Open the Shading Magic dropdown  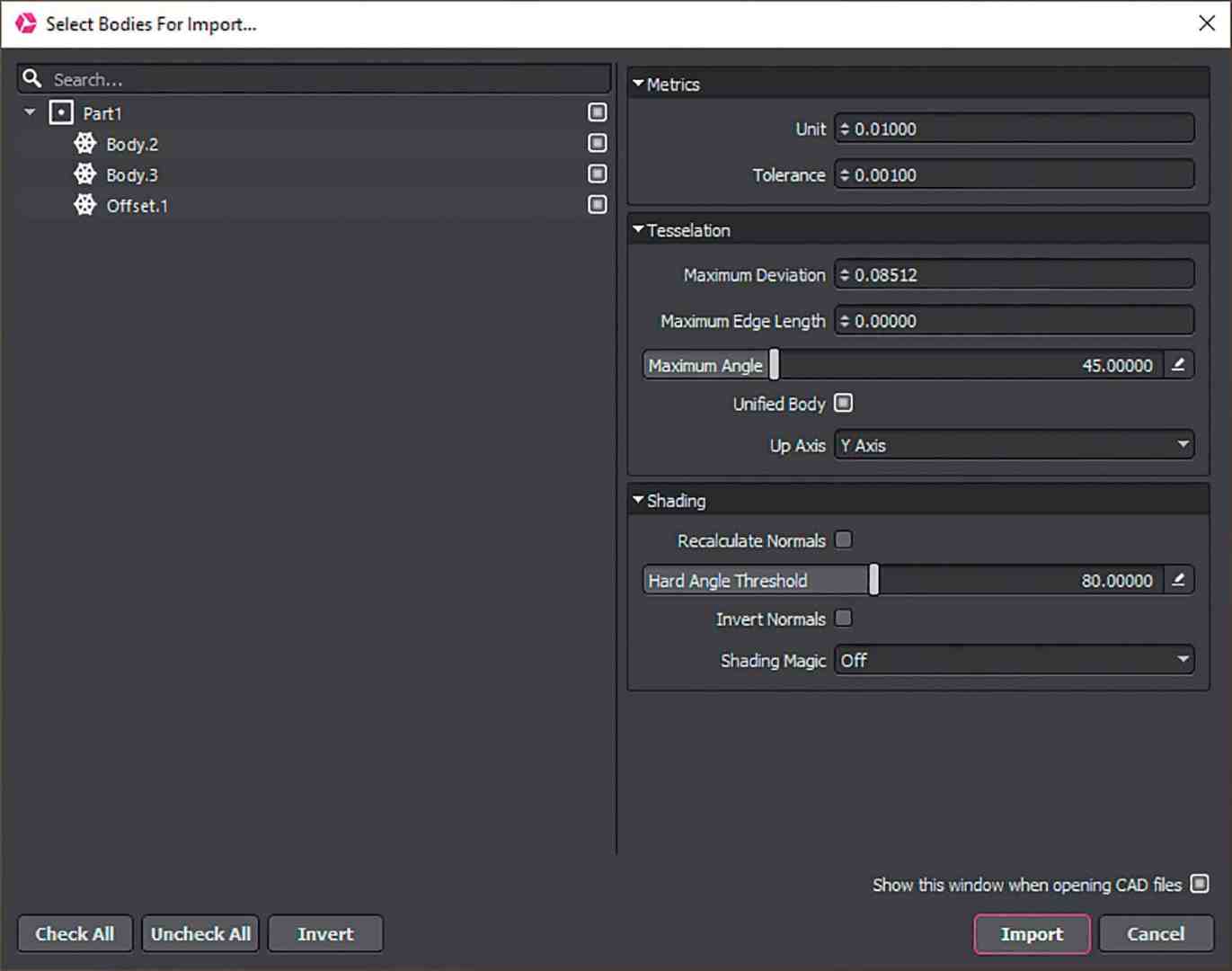pyautogui.click(x=1014, y=660)
